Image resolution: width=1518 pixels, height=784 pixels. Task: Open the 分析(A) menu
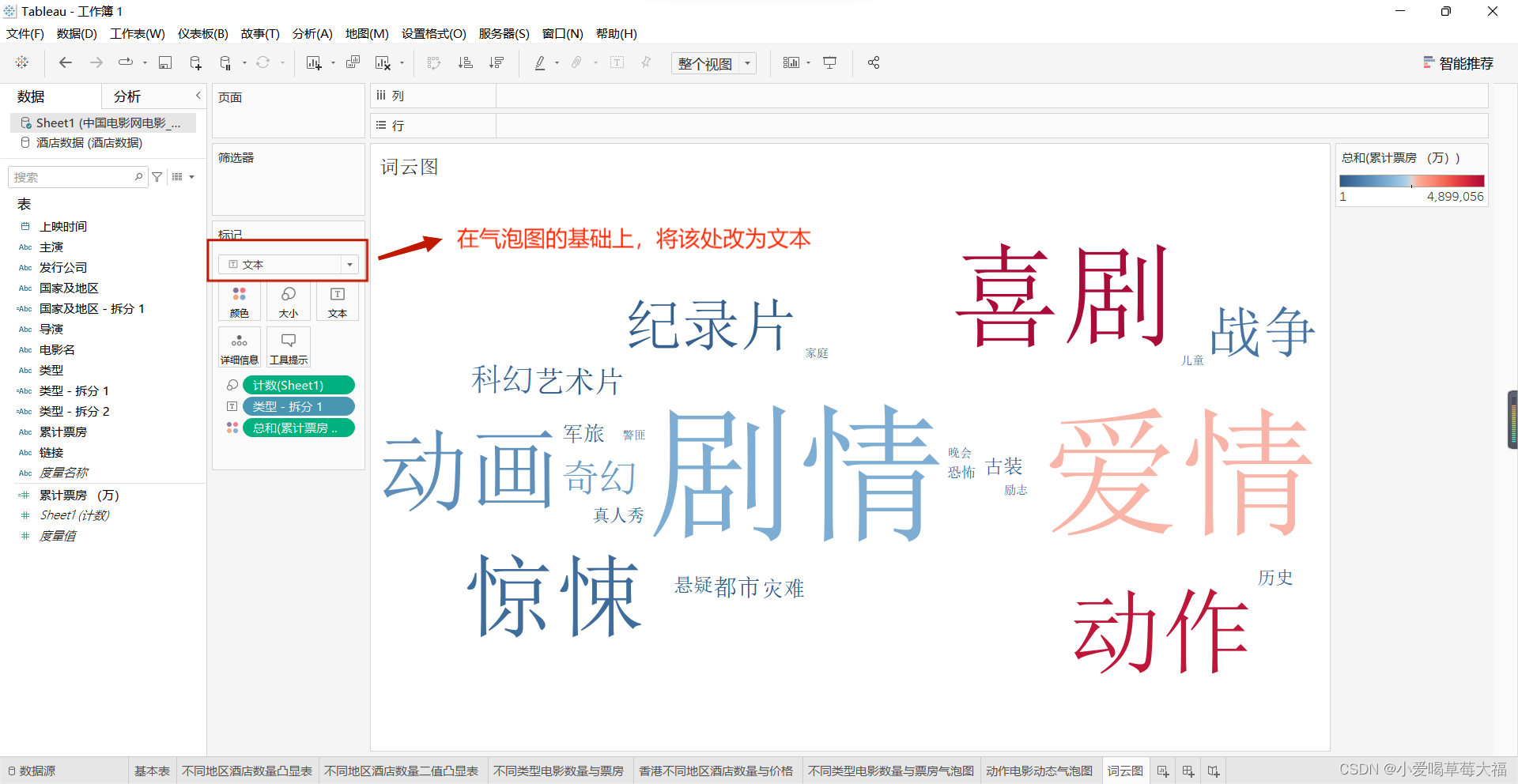[x=312, y=33]
